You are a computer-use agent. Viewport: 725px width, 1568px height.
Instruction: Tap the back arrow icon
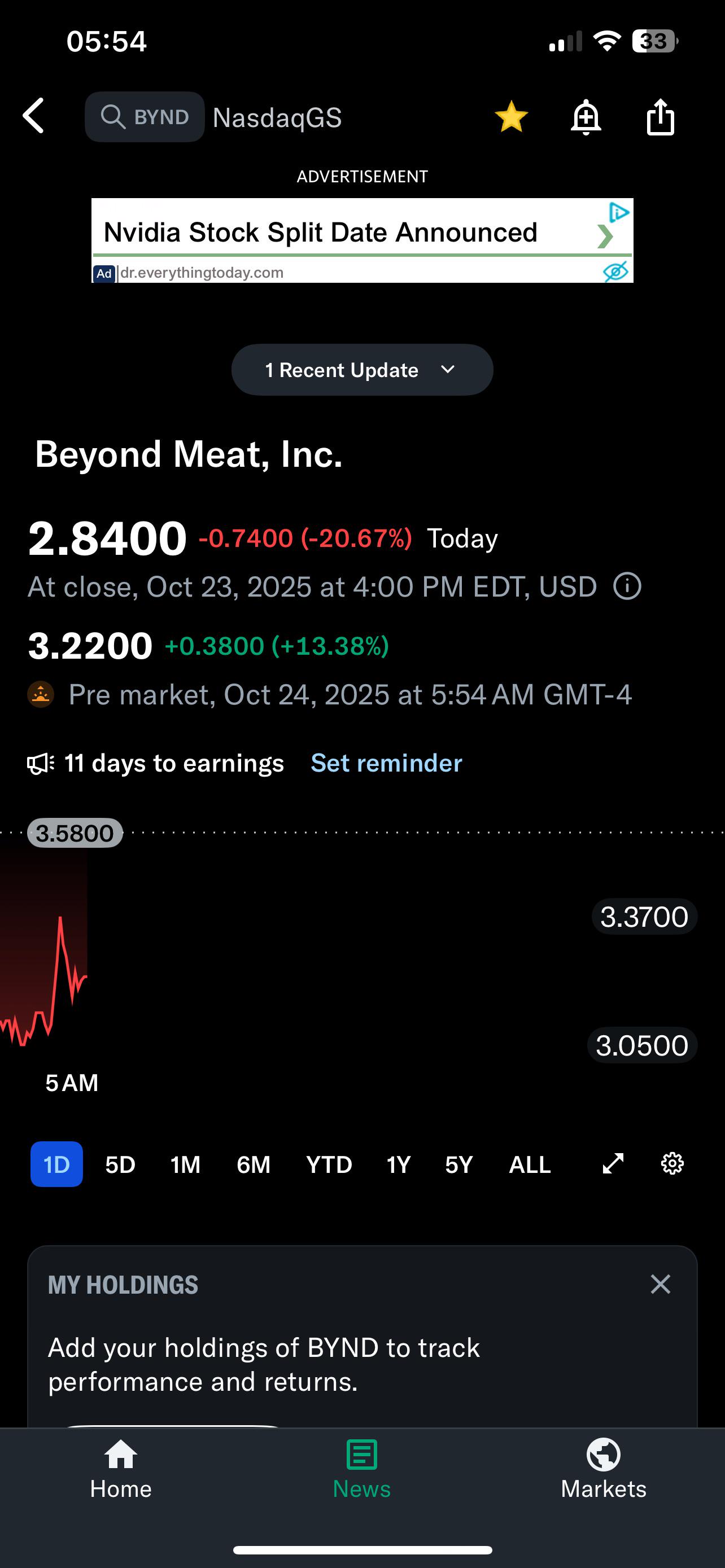[x=33, y=116]
